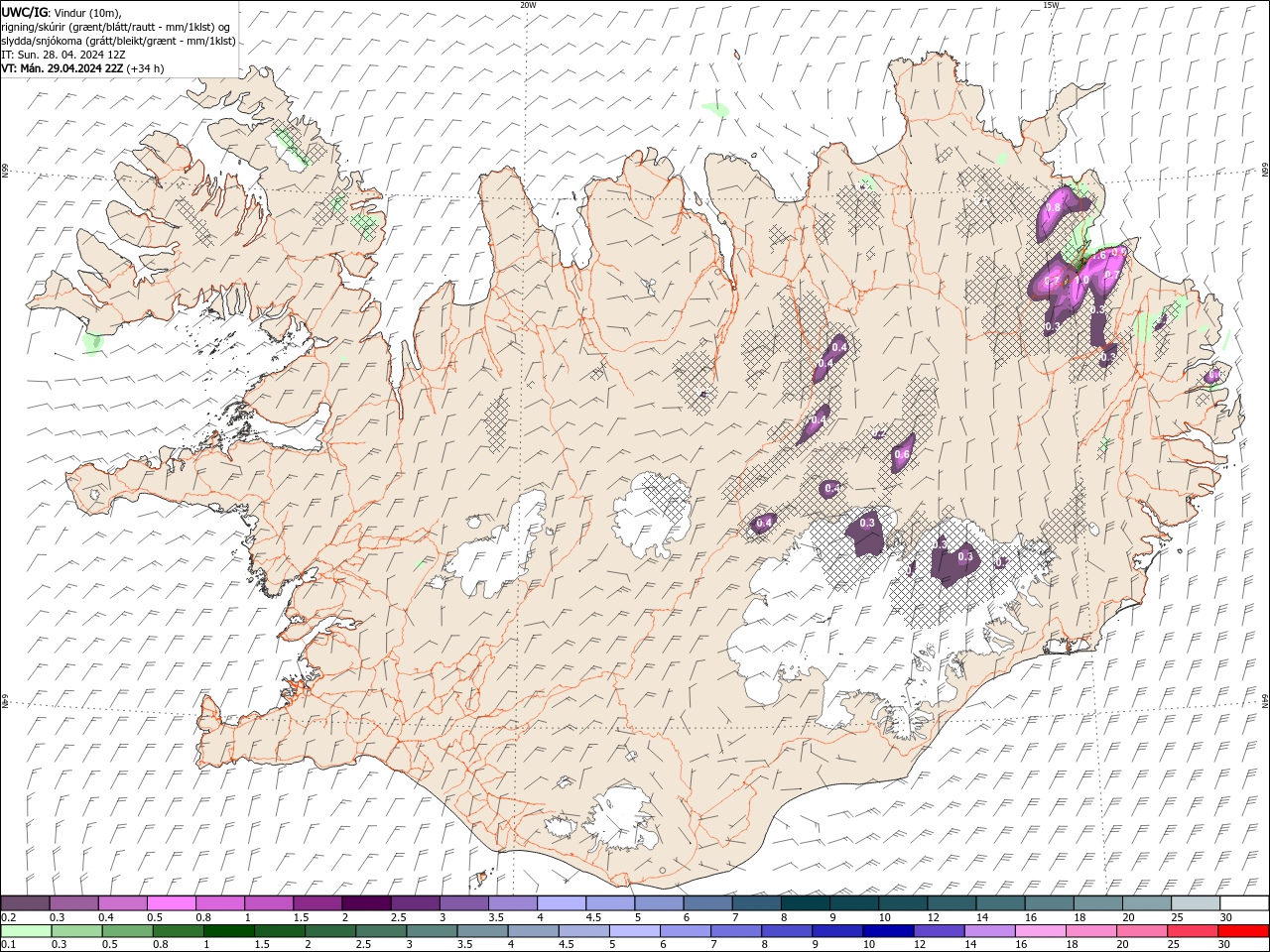Pick the deep navy 10 swatch, lower legend row
The image size is (1270, 952).
[x=887, y=931]
